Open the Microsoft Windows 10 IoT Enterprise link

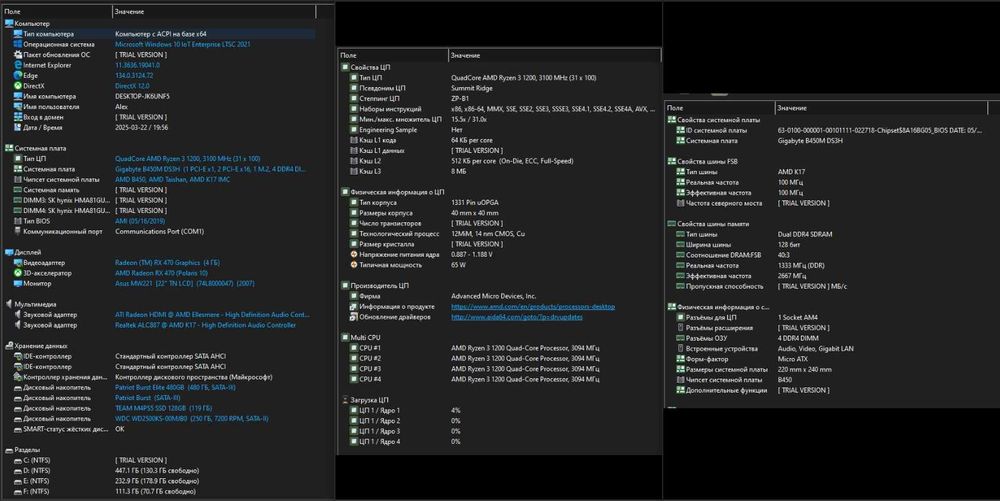tap(182, 45)
